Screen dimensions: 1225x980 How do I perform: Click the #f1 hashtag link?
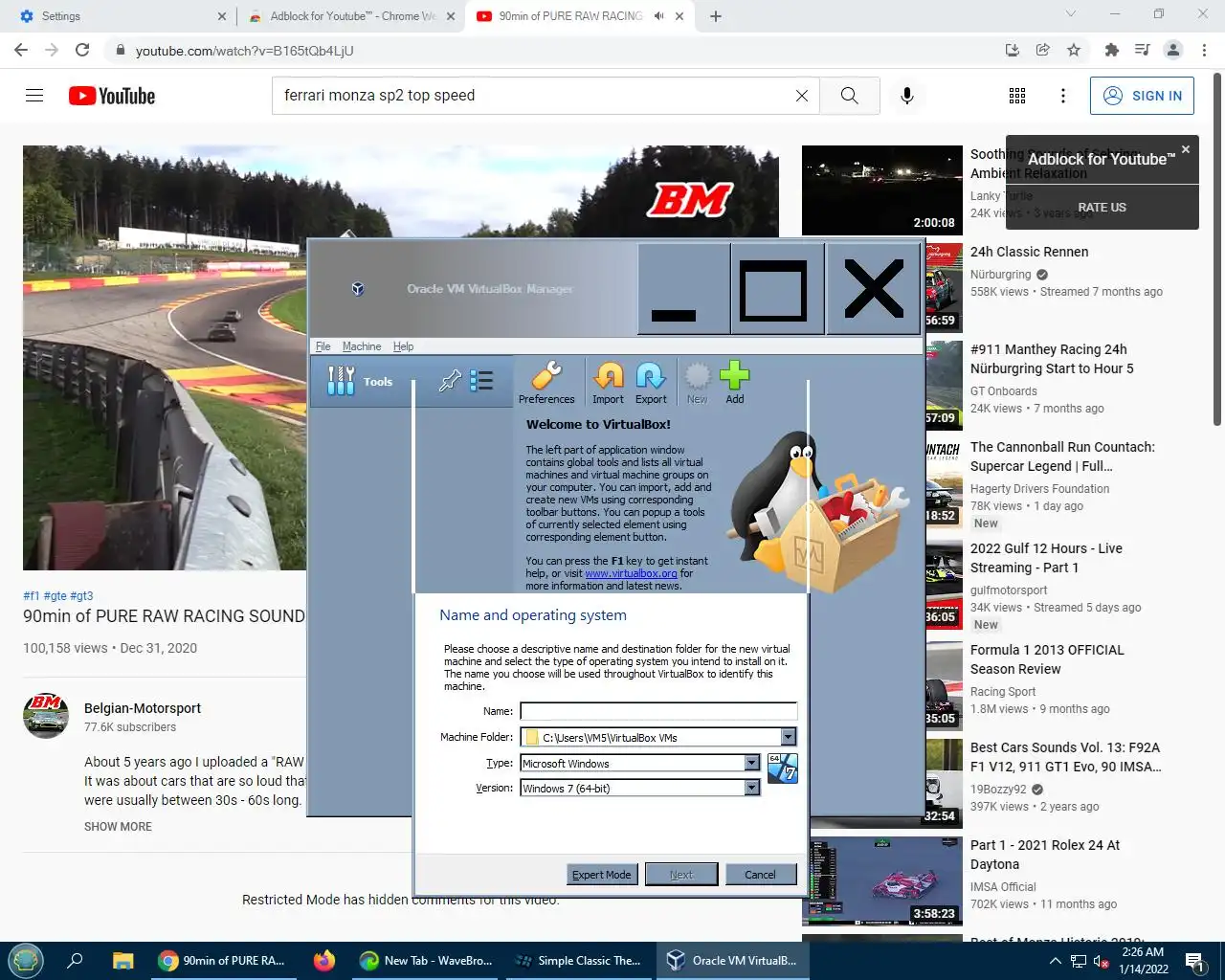(32, 595)
